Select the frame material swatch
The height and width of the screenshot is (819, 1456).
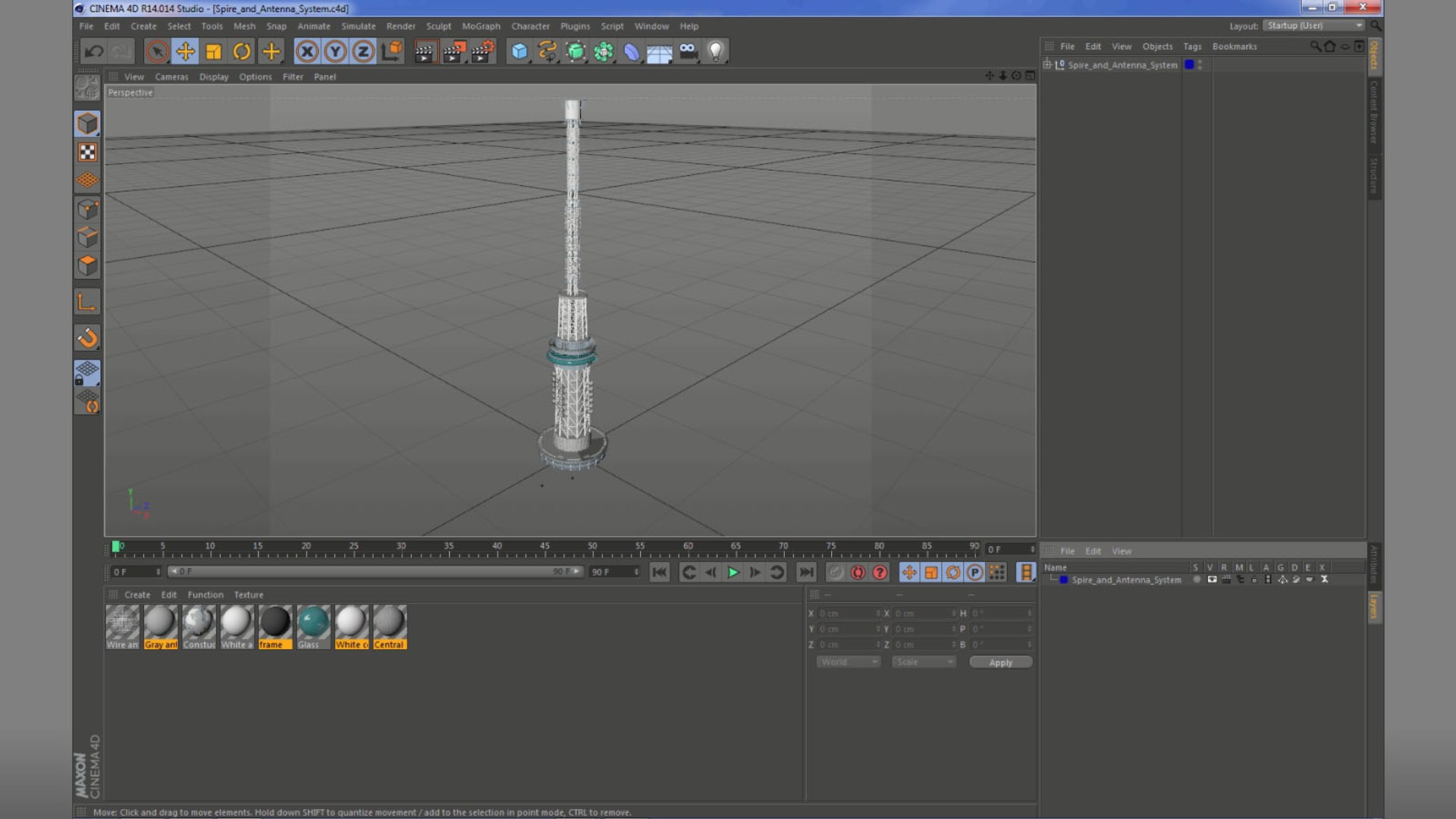click(275, 627)
